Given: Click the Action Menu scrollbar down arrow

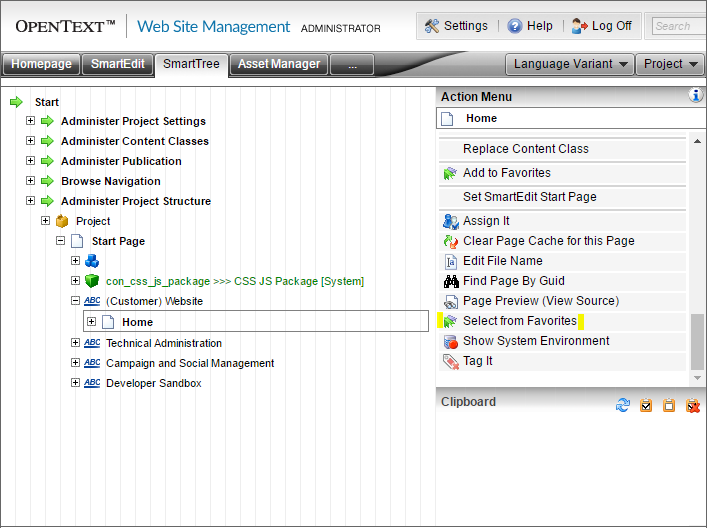Looking at the screenshot, I should 697,378.
